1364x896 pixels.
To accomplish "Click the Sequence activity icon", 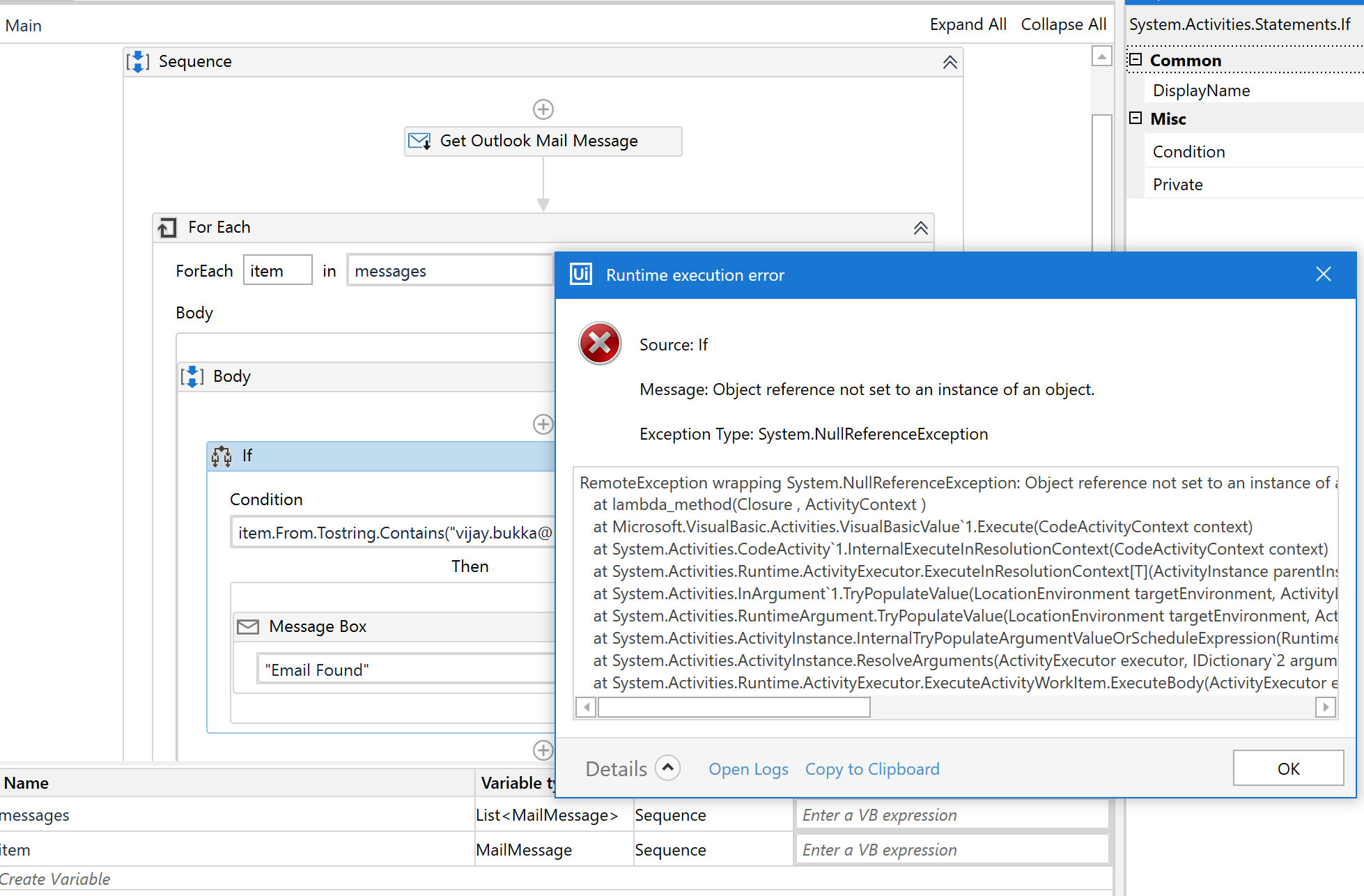I will tap(138, 62).
